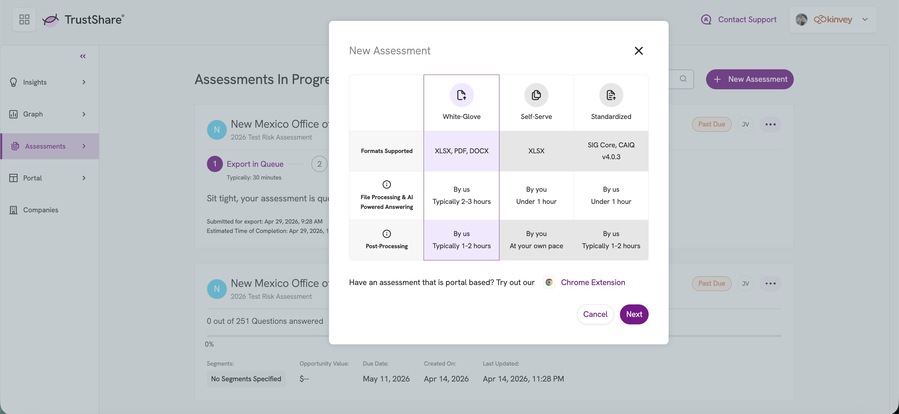The height and width of the screenshot is (414, 899).
Task: Open Assessments in the sidebar
Action: (49, 146)
